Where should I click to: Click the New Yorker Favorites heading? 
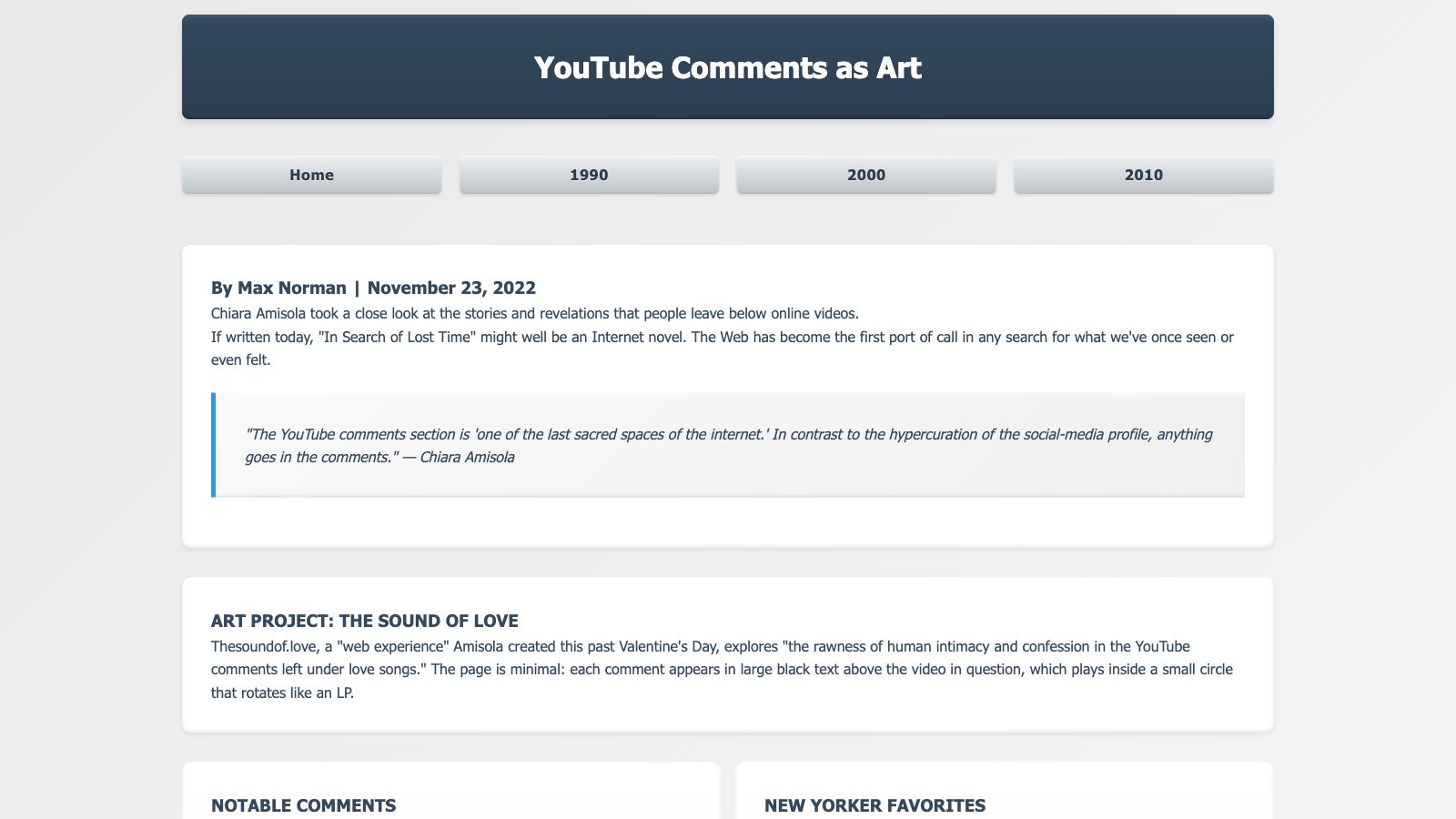point(875,805)
